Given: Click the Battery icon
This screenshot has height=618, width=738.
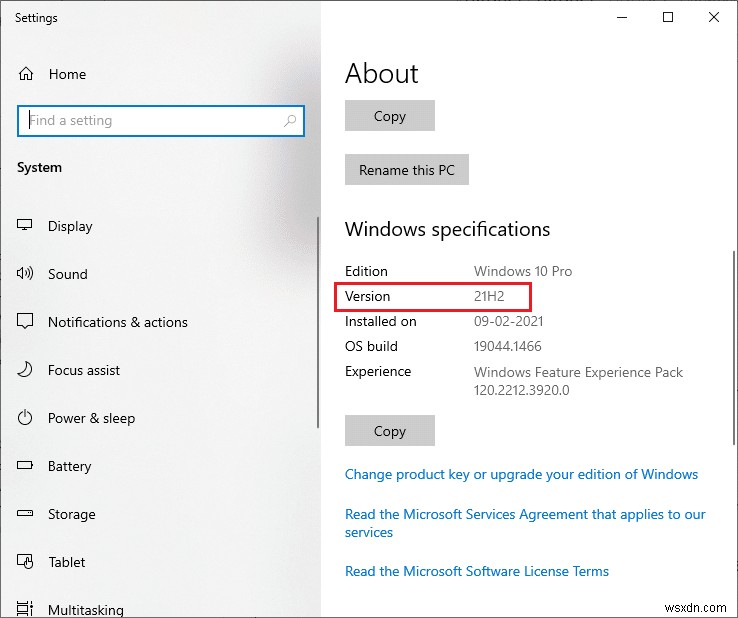Looking at the screenshot, I should pos(24,466).
